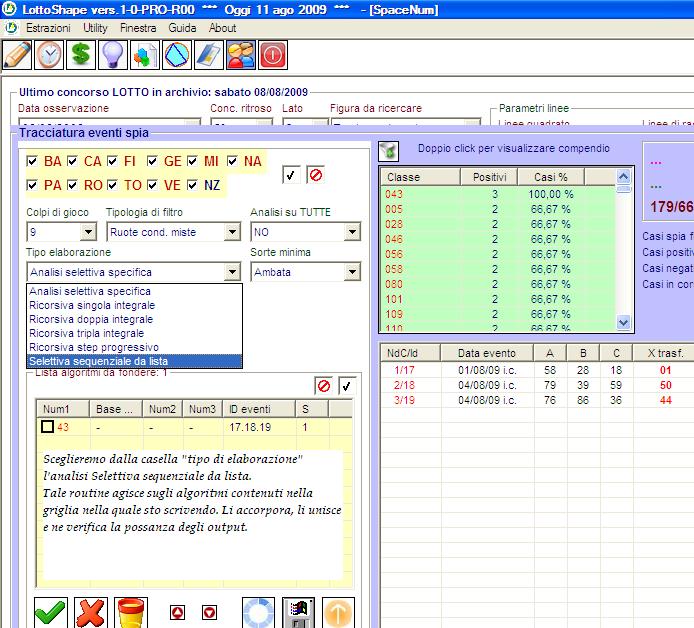Collapse the Tipo elaborazione dropdown arrow
The height and width of the screenshot is (628, 694).
coord(232,272)
